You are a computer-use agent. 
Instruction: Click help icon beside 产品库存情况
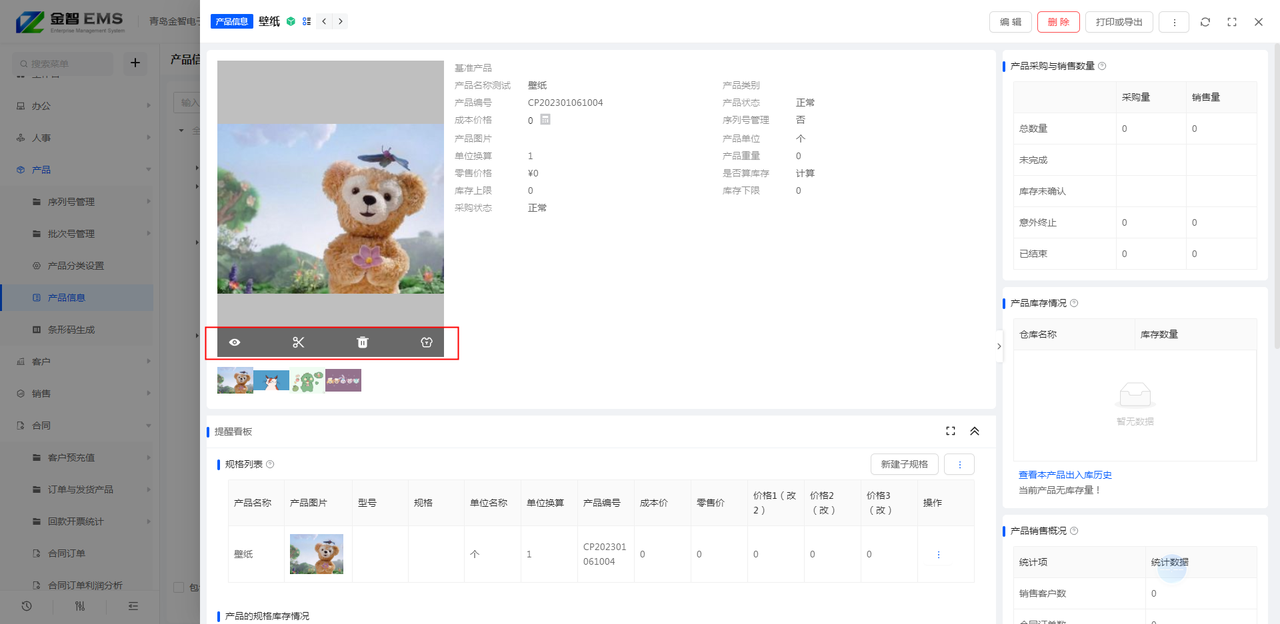coord(1074,303)
